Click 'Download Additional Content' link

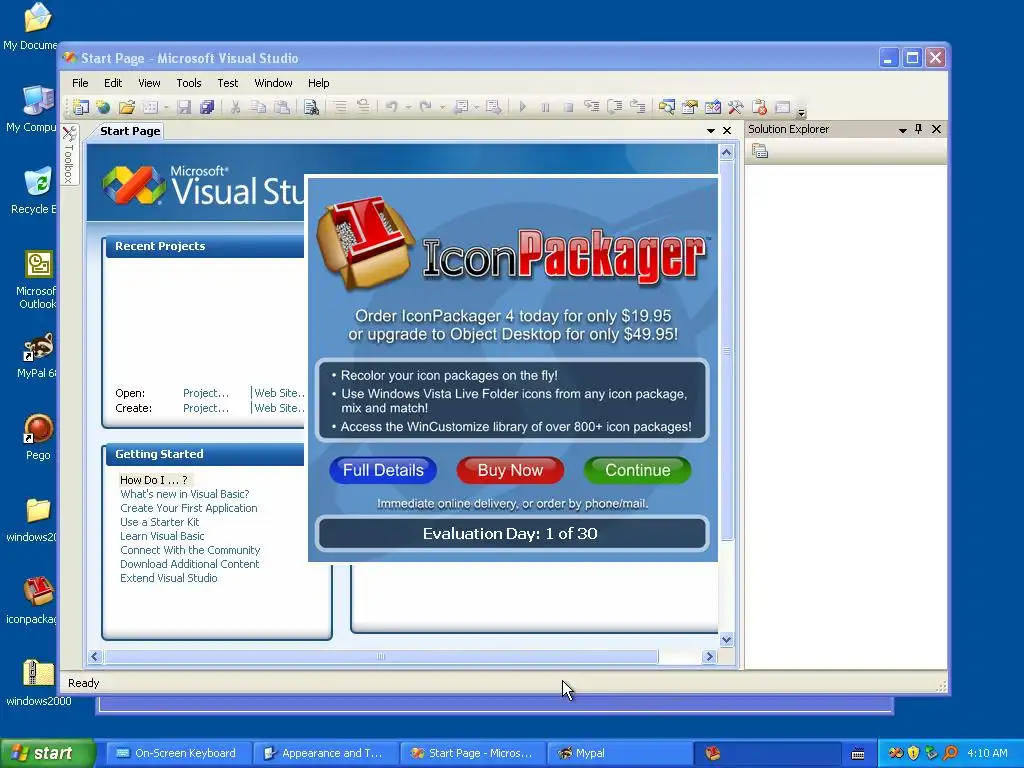[189, 564]
